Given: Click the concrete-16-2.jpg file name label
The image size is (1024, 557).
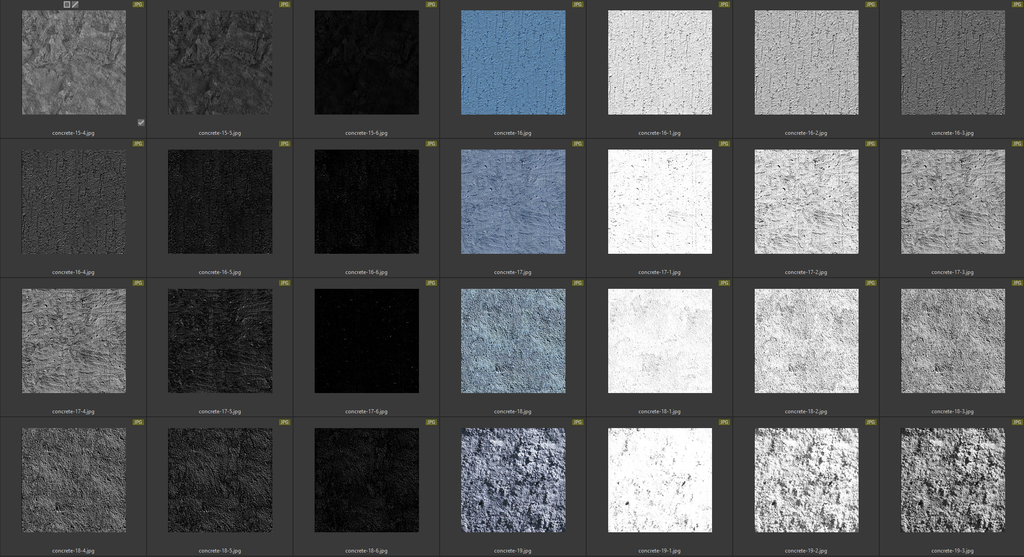Looking at the screenshot, I should 806,132.
